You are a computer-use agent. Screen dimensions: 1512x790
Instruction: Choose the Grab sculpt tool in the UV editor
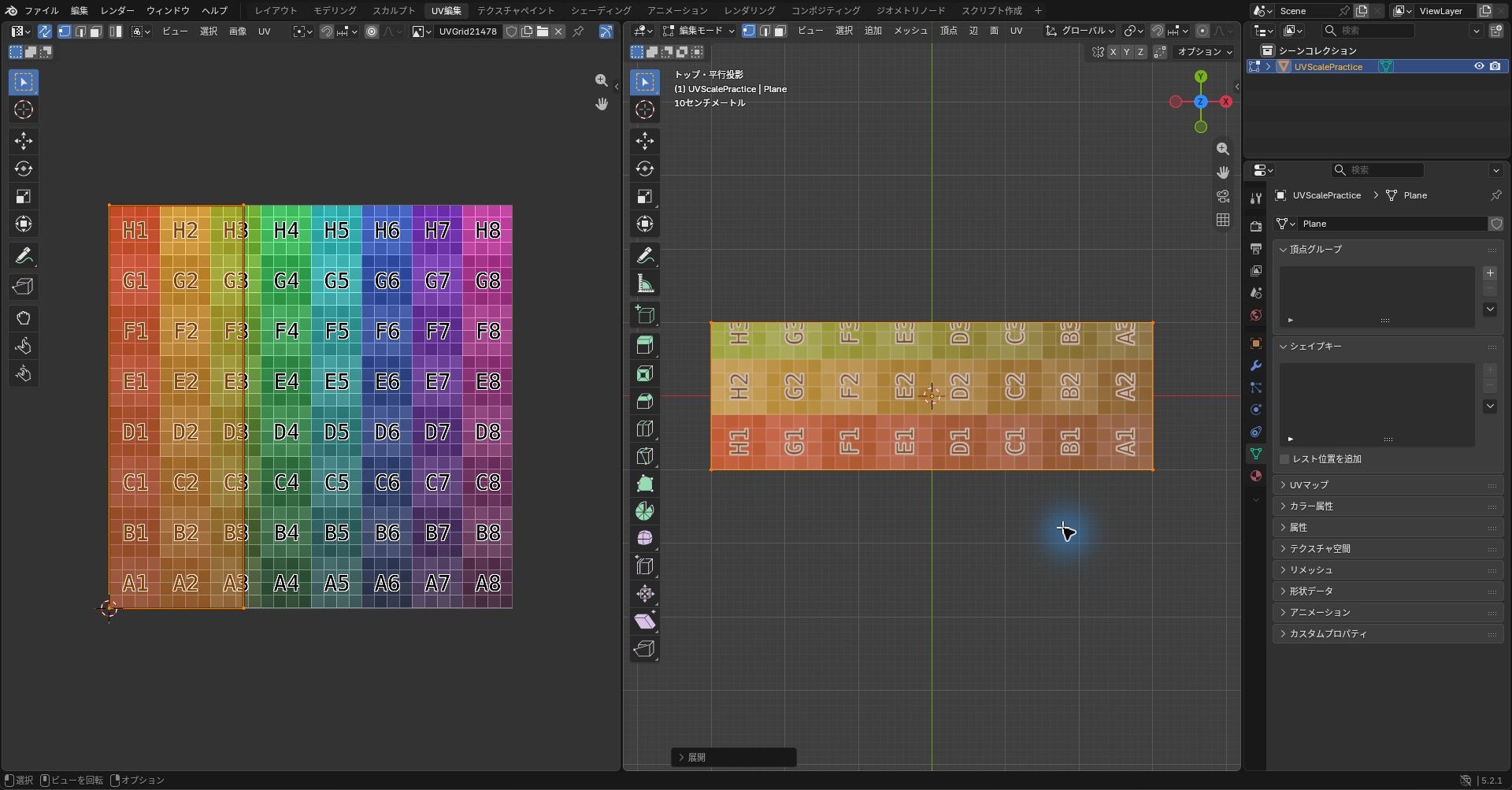24,318
